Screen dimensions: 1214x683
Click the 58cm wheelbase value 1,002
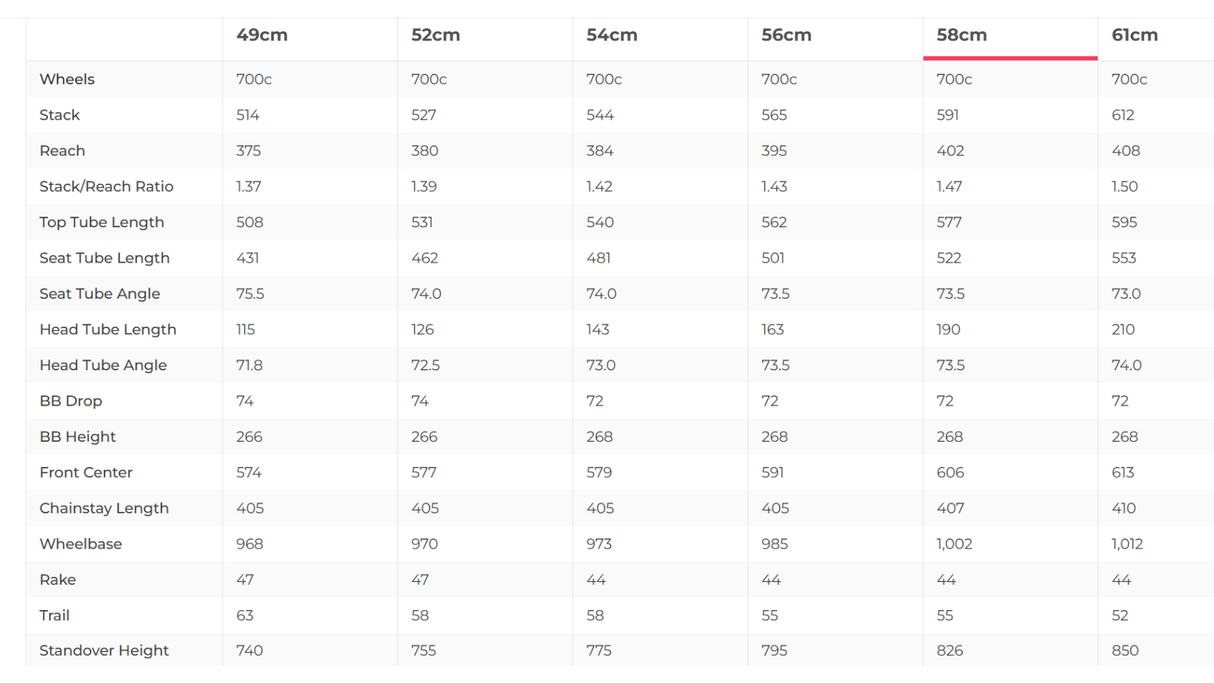pos(954,544)
